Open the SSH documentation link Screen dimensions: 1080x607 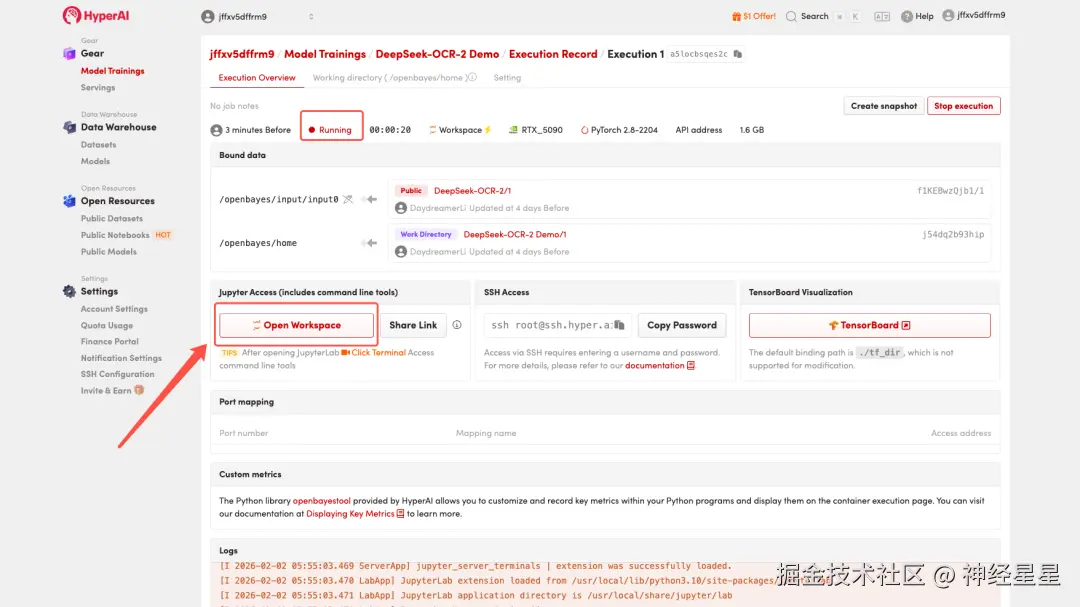pyautogui.click(x=659, y=365)
